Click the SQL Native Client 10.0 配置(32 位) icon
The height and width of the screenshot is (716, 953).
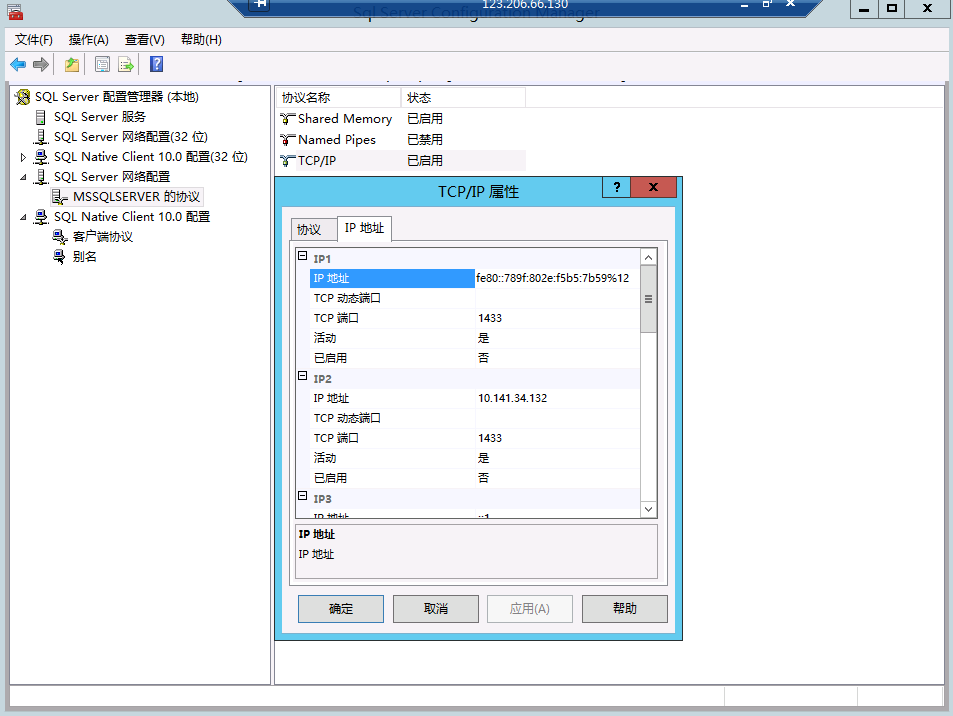click(41, 157)
